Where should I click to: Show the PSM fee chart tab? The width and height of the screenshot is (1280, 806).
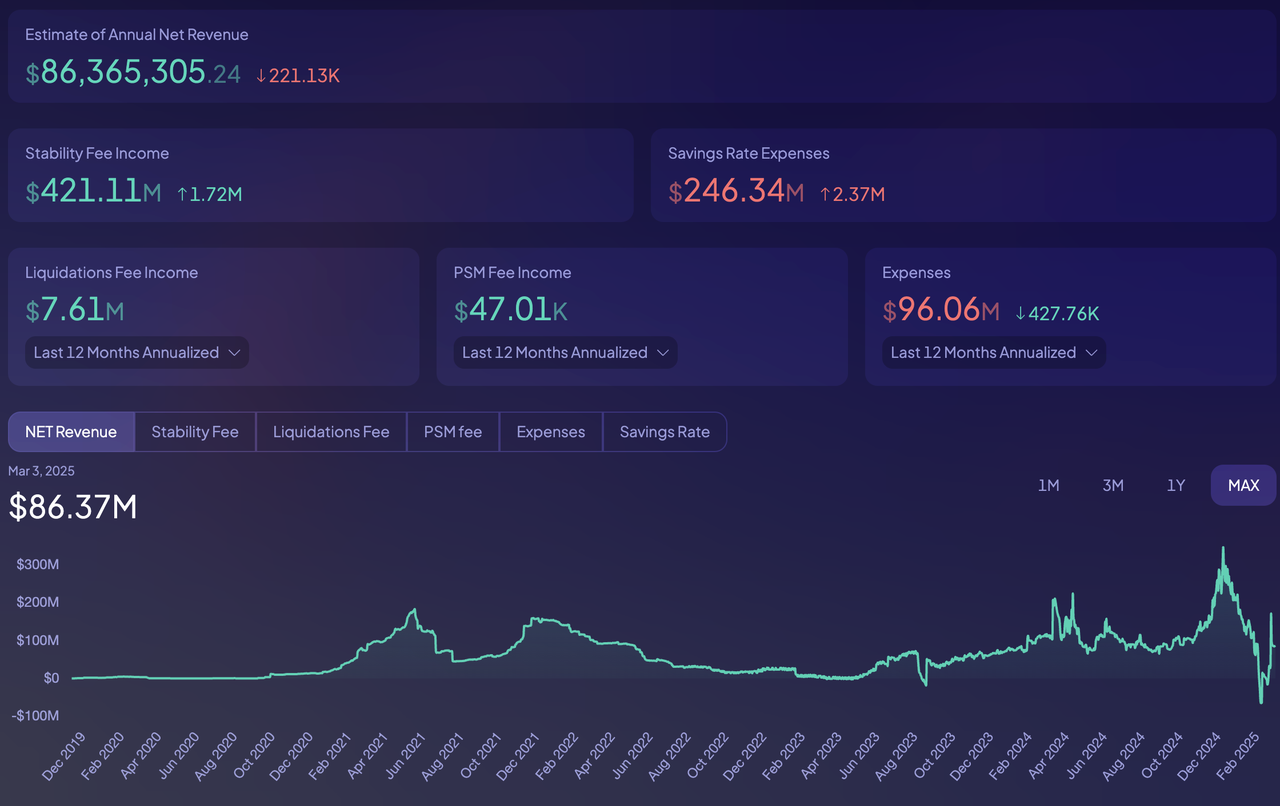click(453, 432)
